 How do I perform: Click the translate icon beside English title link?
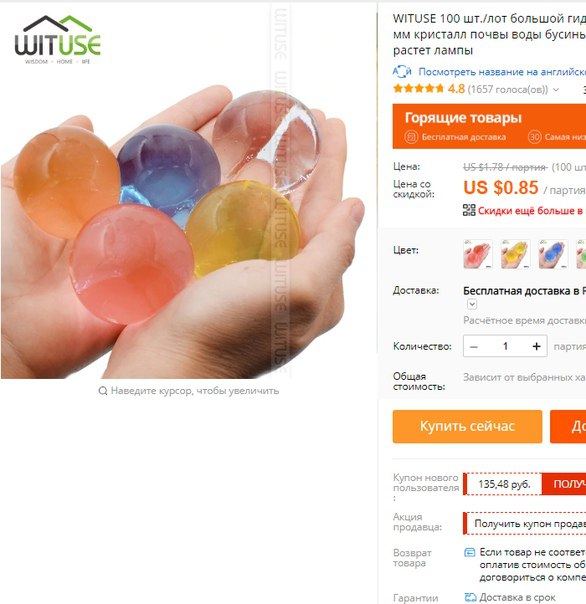click(x=402, y=72)
